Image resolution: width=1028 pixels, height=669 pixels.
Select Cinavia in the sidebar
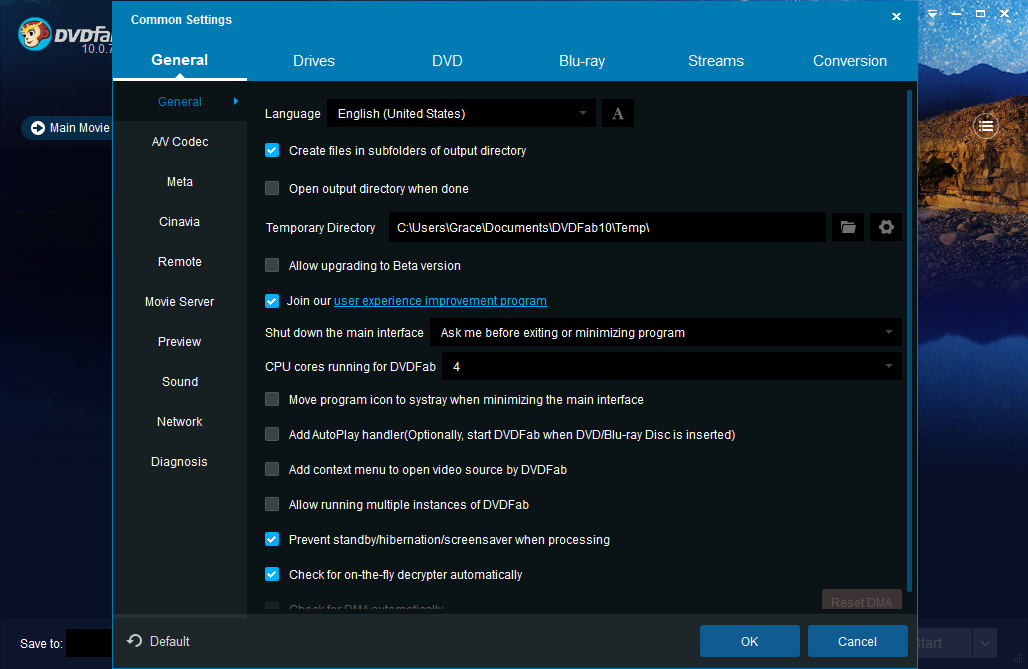tap(180, 222)
